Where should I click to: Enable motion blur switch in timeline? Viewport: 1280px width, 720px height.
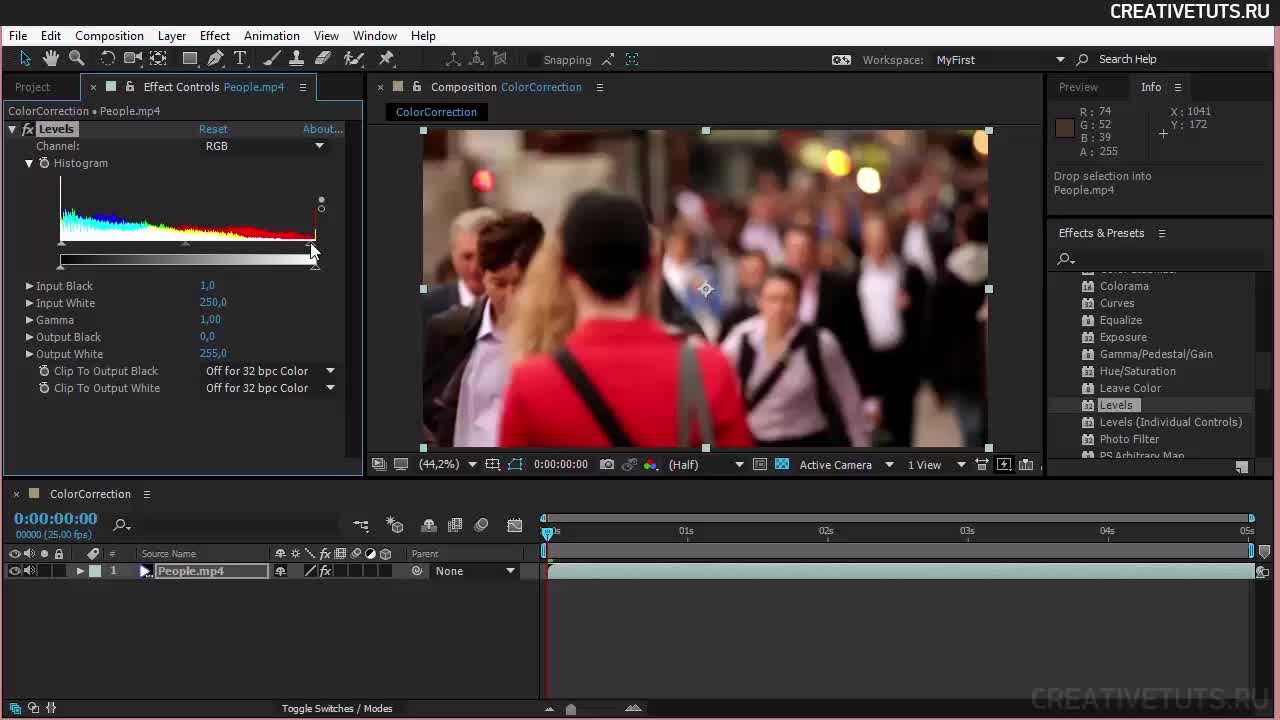(481, 525)
